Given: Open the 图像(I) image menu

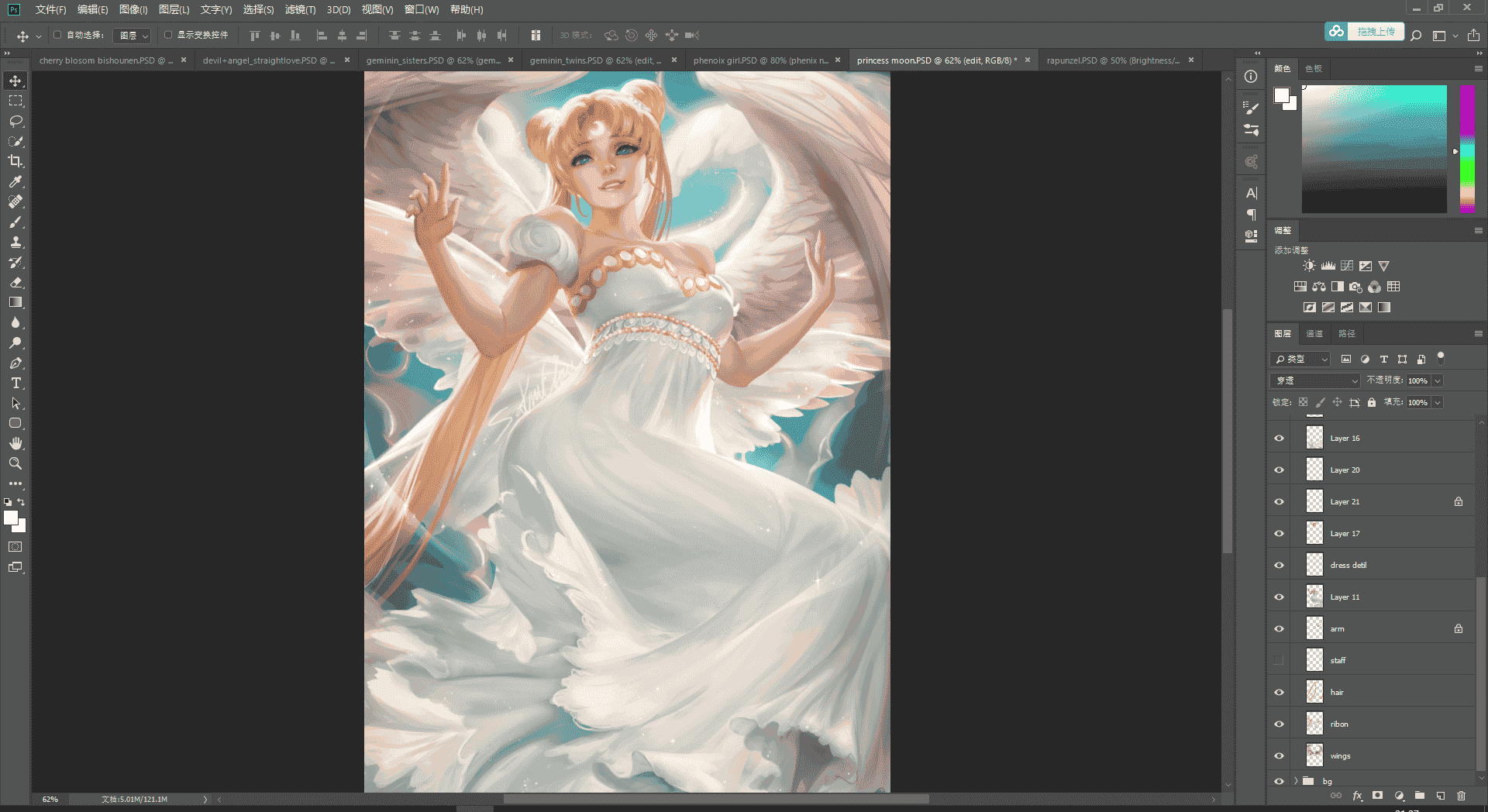Looking at the screenshot, I should 133,10.
